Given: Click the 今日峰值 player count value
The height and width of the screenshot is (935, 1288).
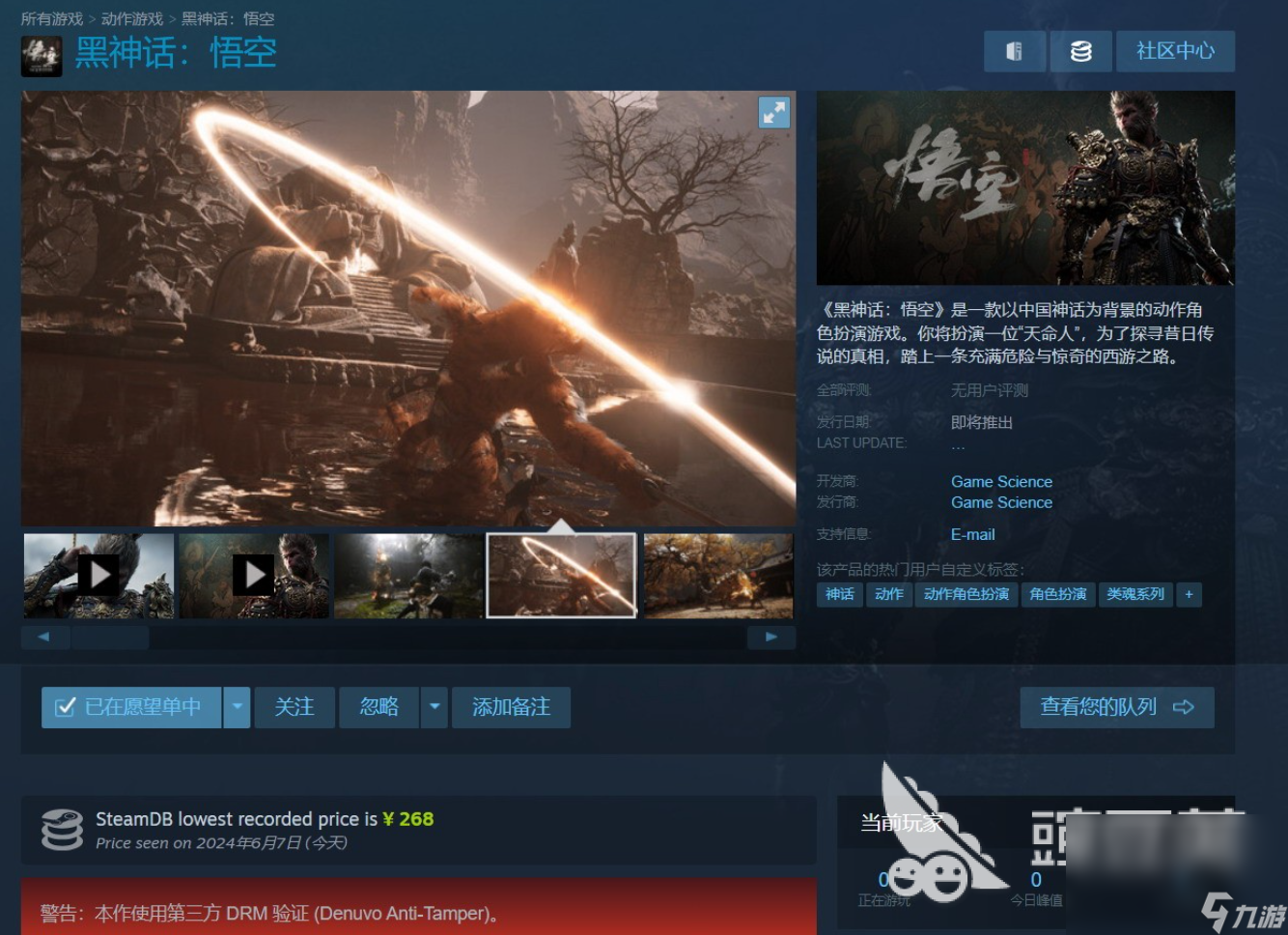Looking at the screenshot, I should (1036, 880).
